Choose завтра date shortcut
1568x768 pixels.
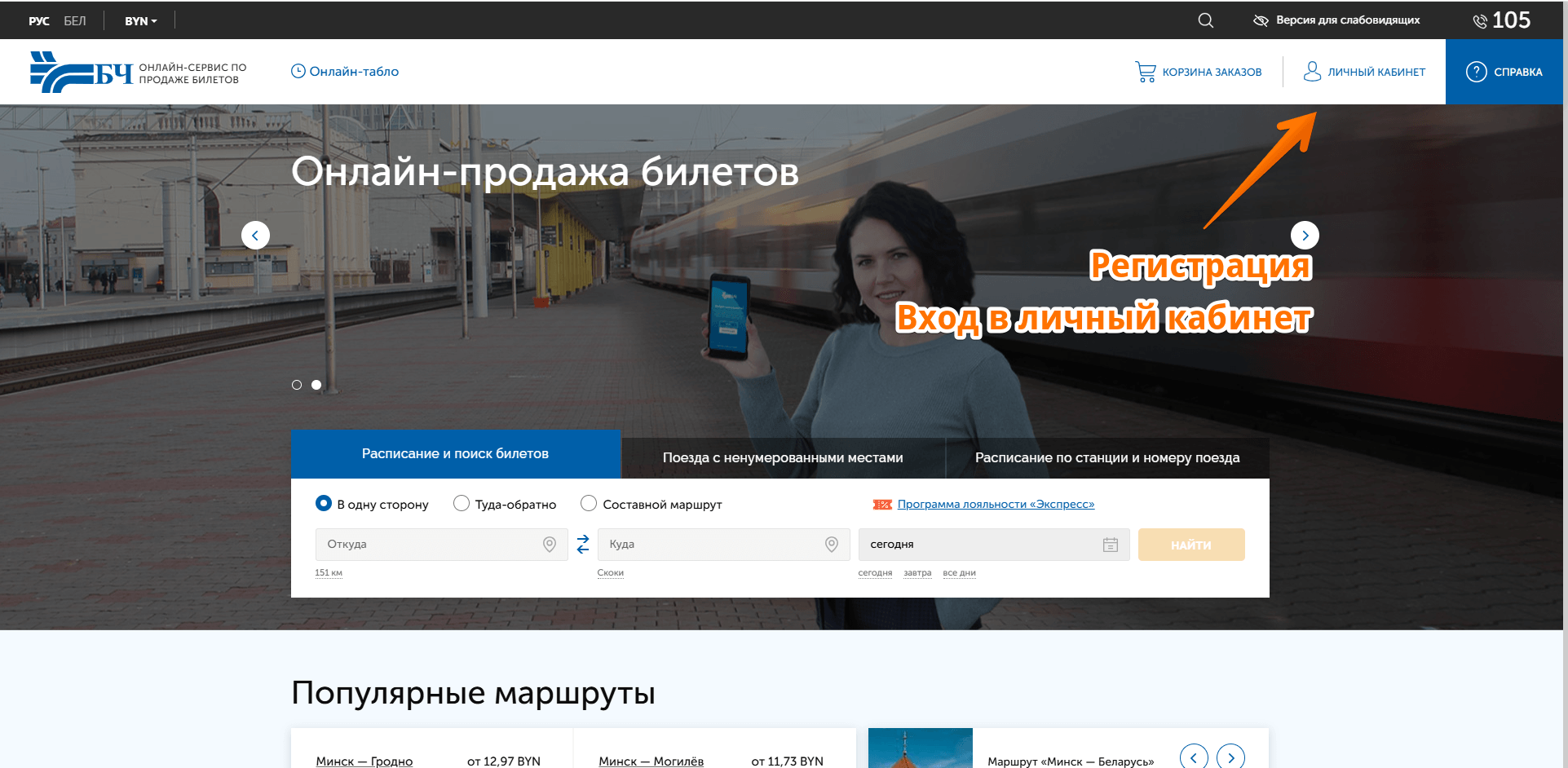click(x=917, y=573)
